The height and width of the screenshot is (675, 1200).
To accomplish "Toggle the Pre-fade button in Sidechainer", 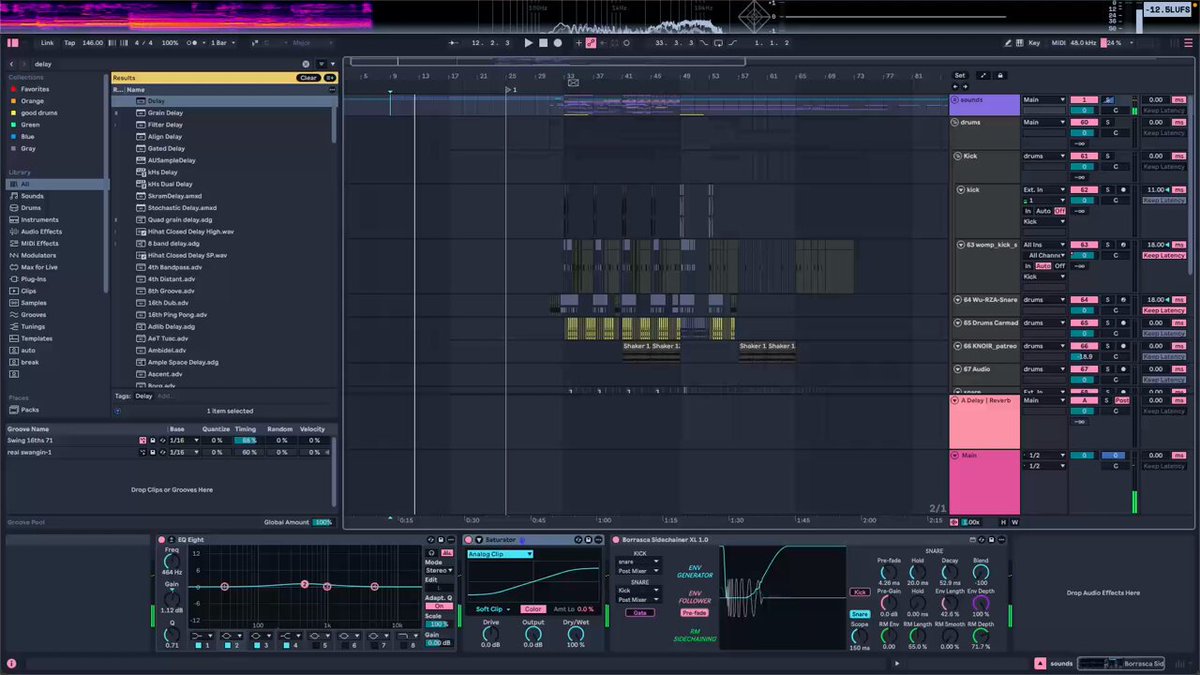I will point(694,612).
